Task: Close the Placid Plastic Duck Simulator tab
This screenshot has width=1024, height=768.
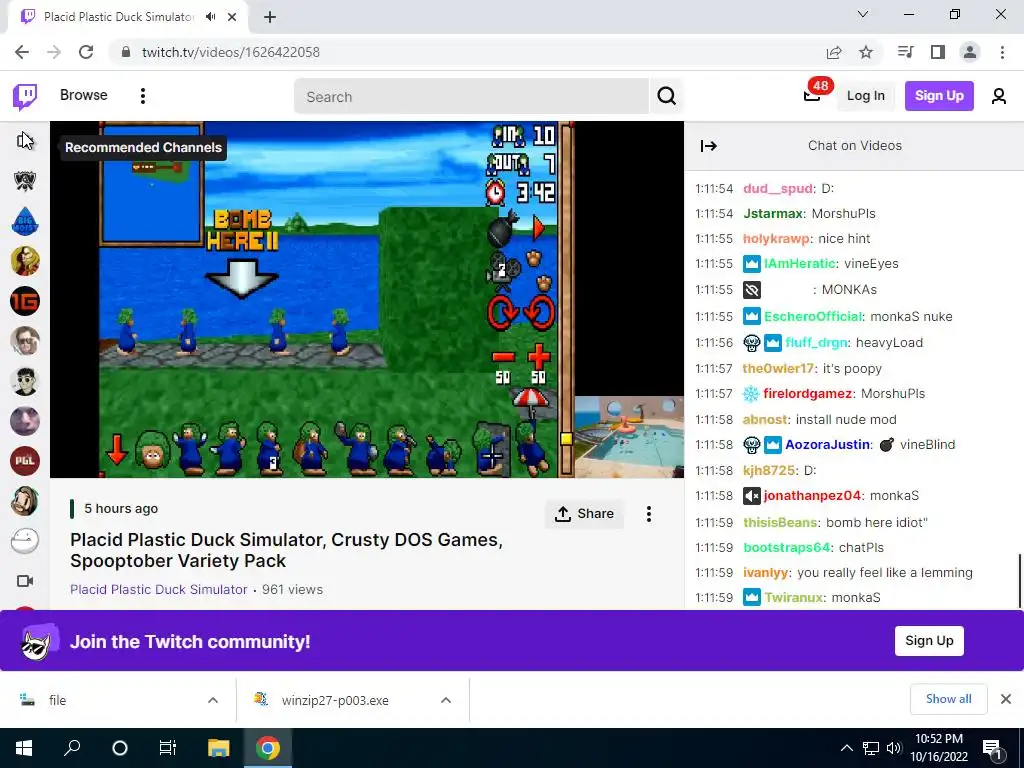Action: click(232, 17)
